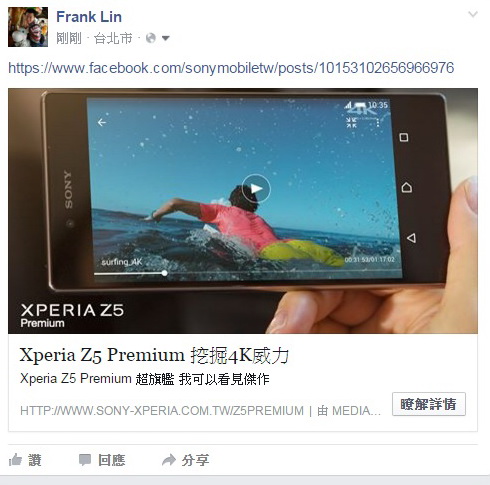Click the comment speech bubble icon
The width and height of the screenshot is (490, 485).
85,460
